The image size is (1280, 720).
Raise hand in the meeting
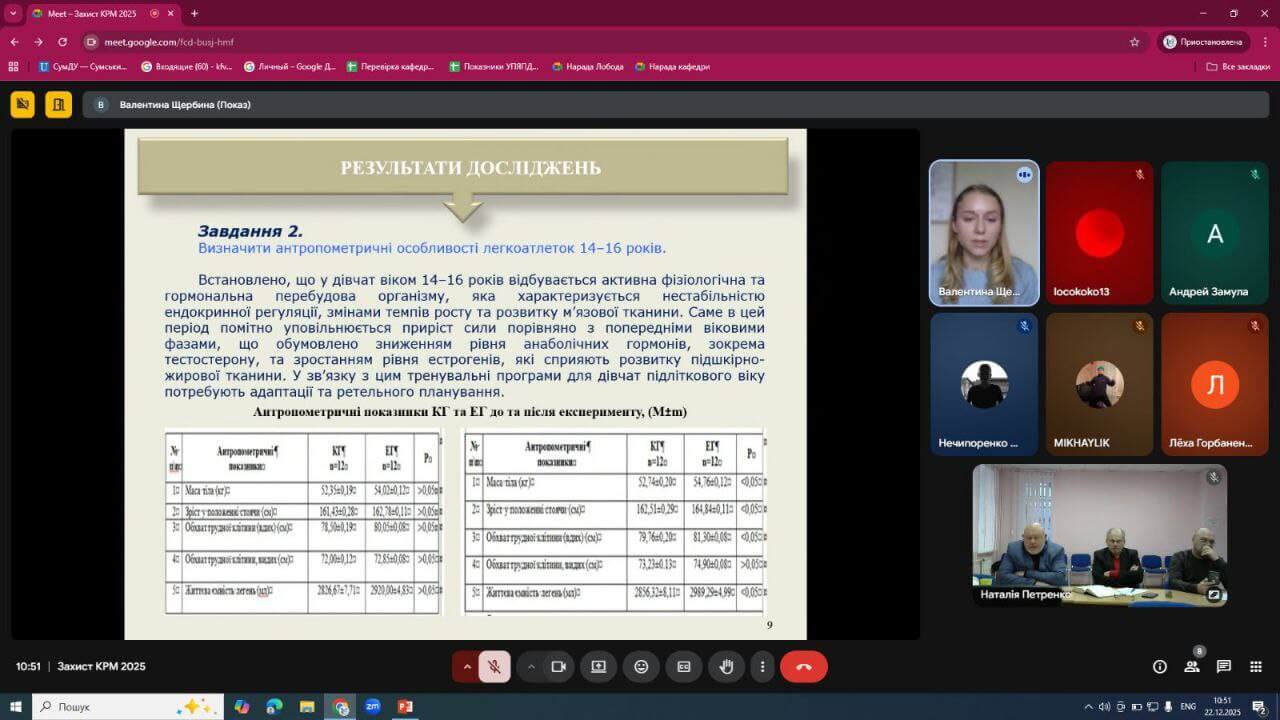pyautogui.click(x=726, y=667)
